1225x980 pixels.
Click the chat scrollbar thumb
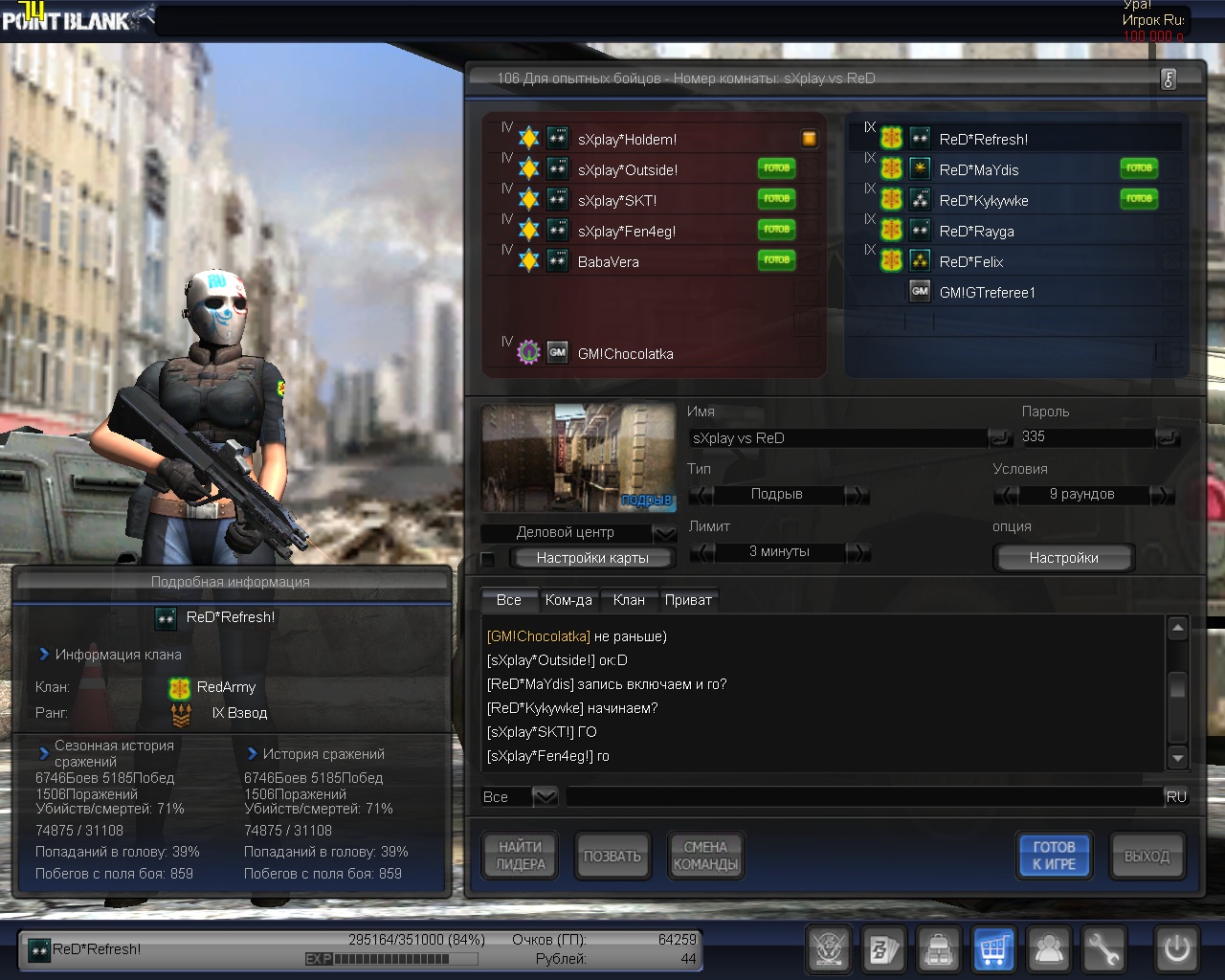[x=1178, y=686]
